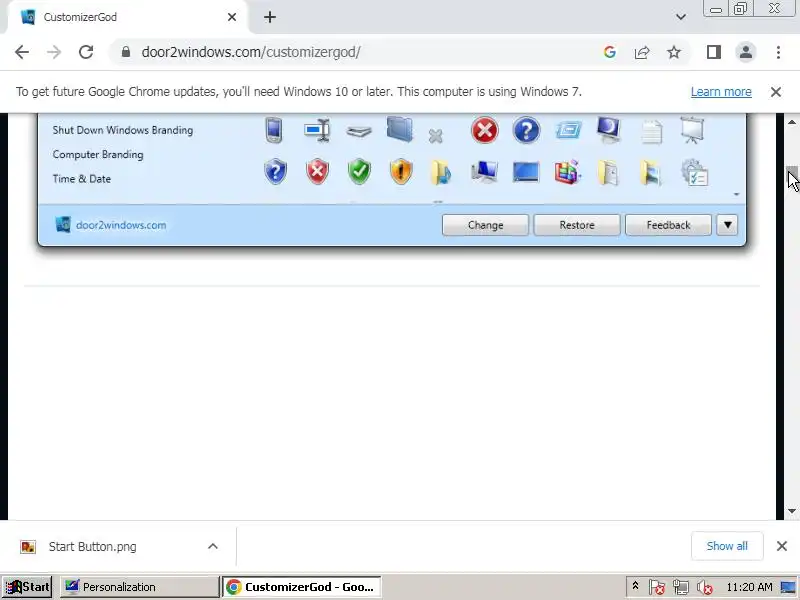Open Shut Down Windows Branding category
The image size is (800, 600).
[122, 130]
